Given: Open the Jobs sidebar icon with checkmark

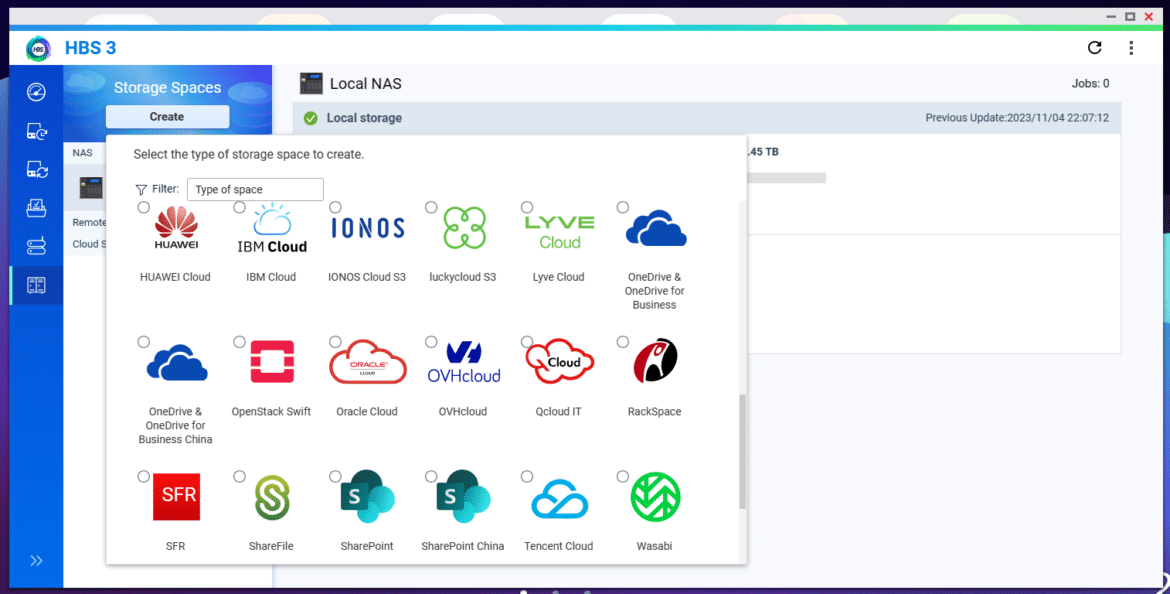Looking at the screenshot, I should click(36, 207).
